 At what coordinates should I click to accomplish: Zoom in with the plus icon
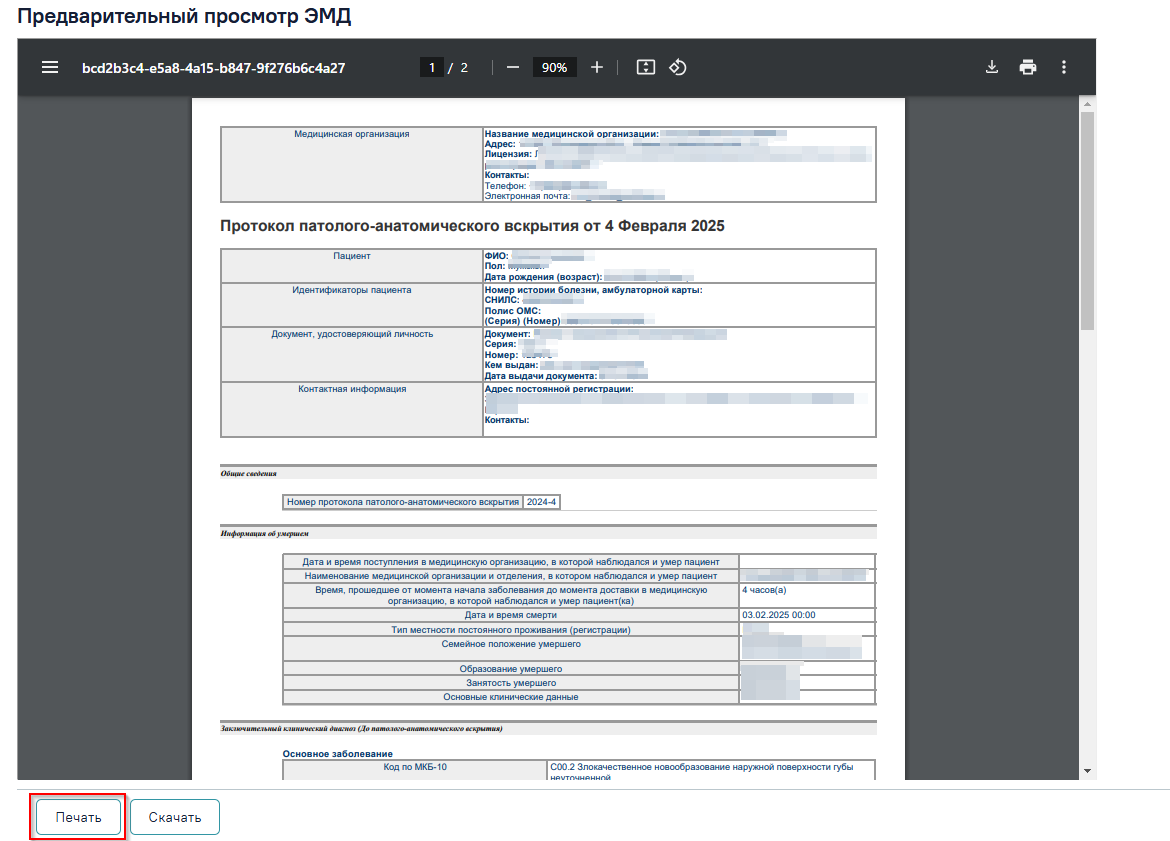pyautogui.click(x=597, y=67)
